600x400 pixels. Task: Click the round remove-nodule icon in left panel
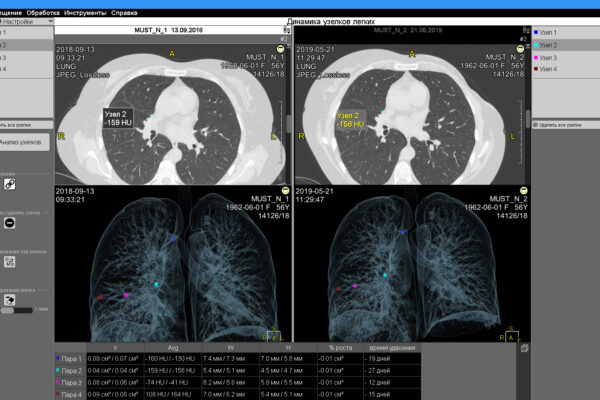click(10, 225)
